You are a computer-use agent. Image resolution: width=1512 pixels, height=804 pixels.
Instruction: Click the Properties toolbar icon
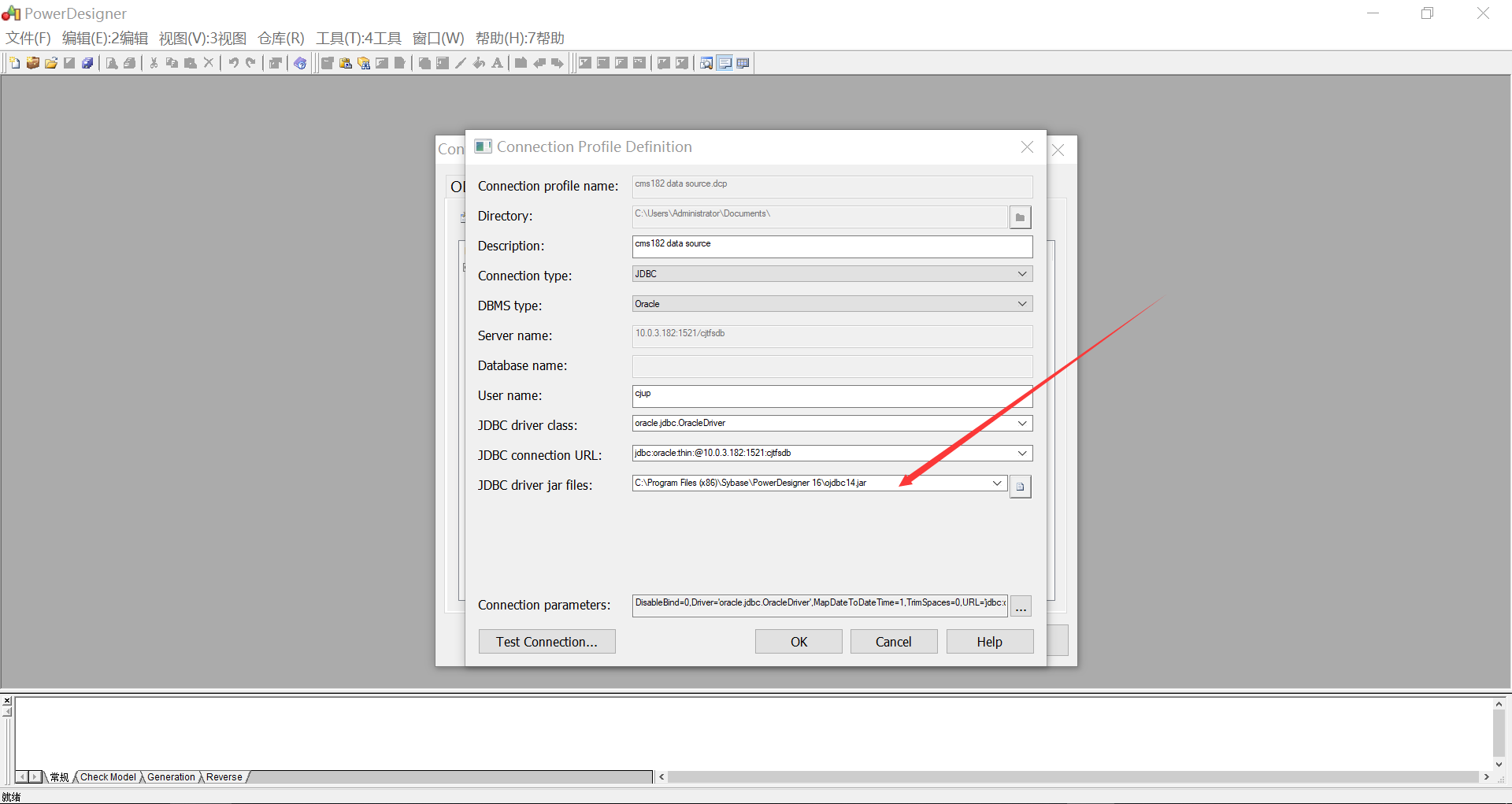276,63
